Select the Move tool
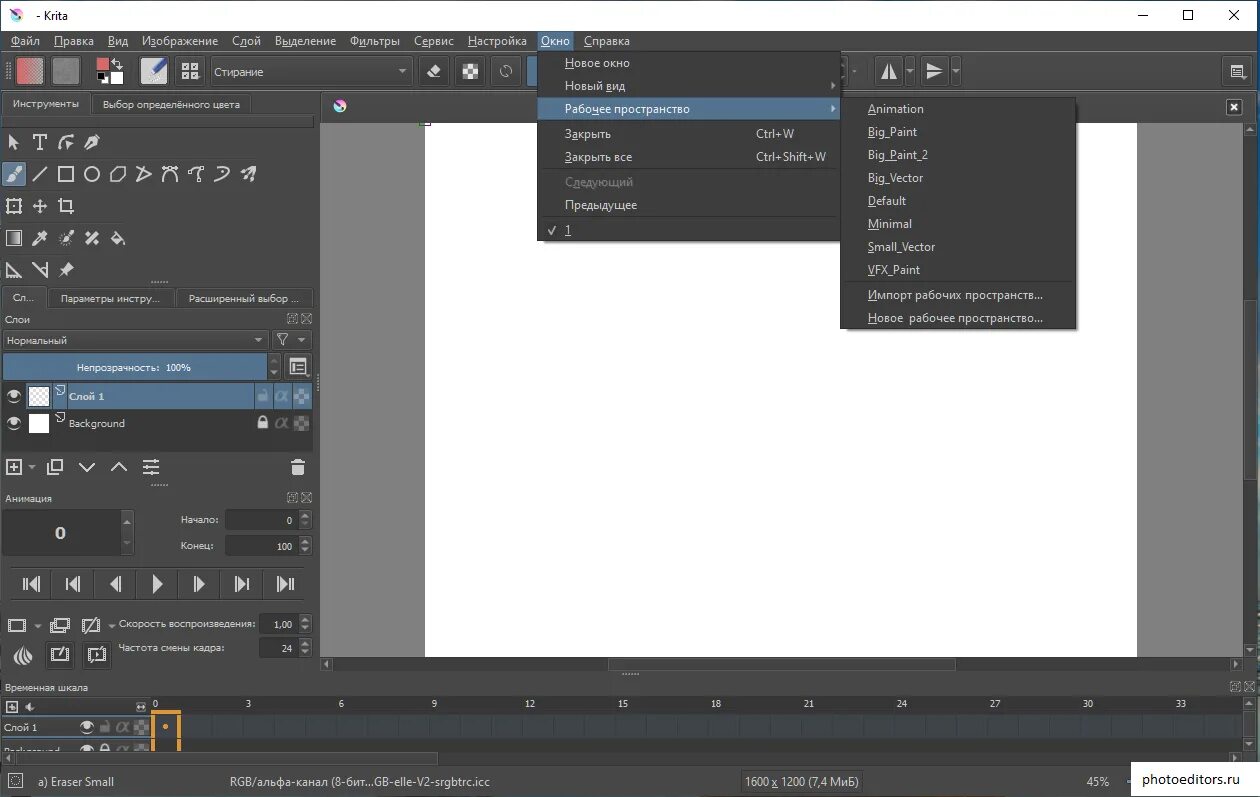 click(x=40, y=206)
